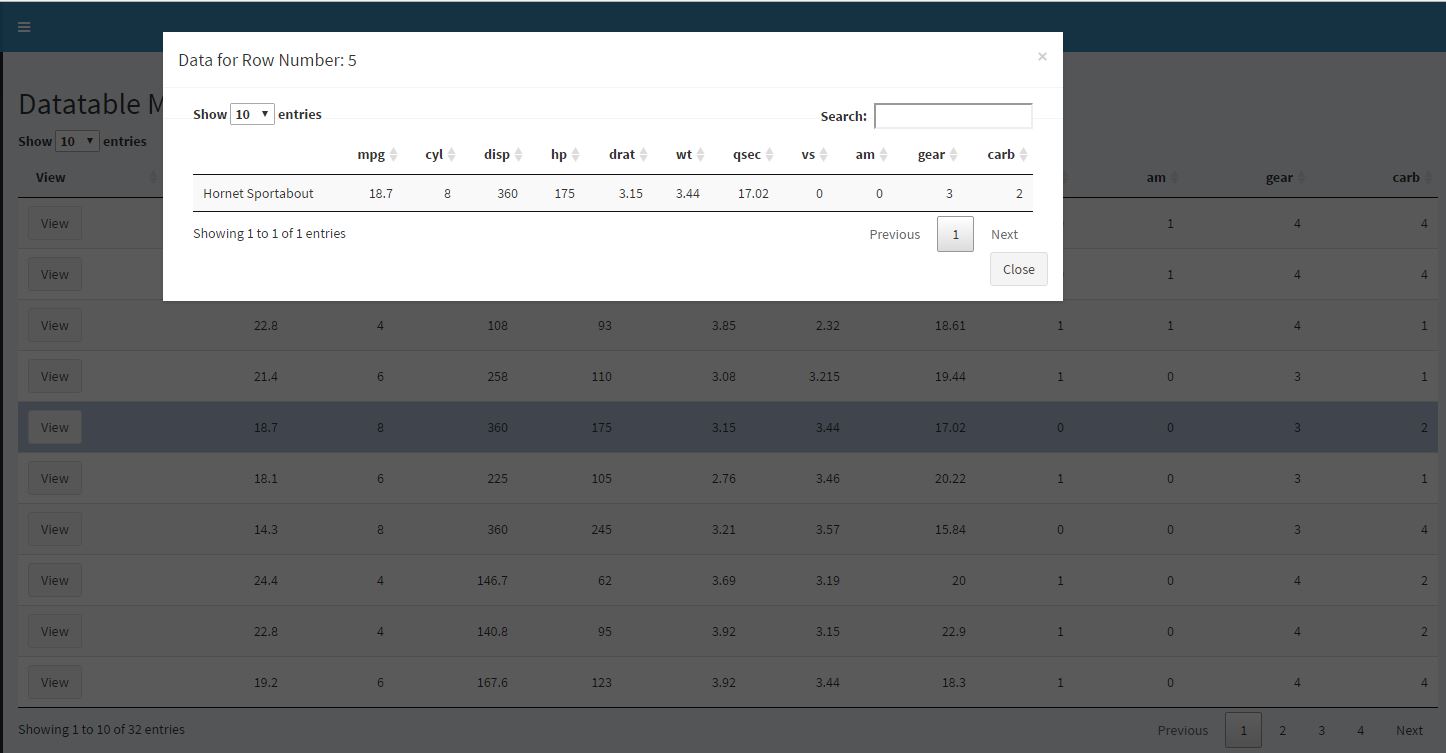
Task: Click Previous in main table pagination
Action: click(1182, 730)
